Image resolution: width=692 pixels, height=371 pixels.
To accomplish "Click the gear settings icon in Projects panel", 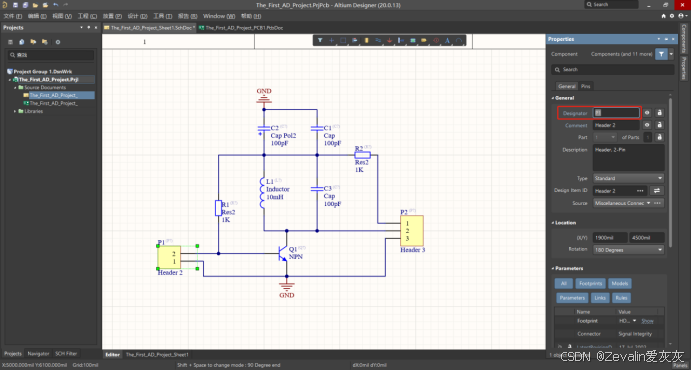I will [x=58, y=42].
